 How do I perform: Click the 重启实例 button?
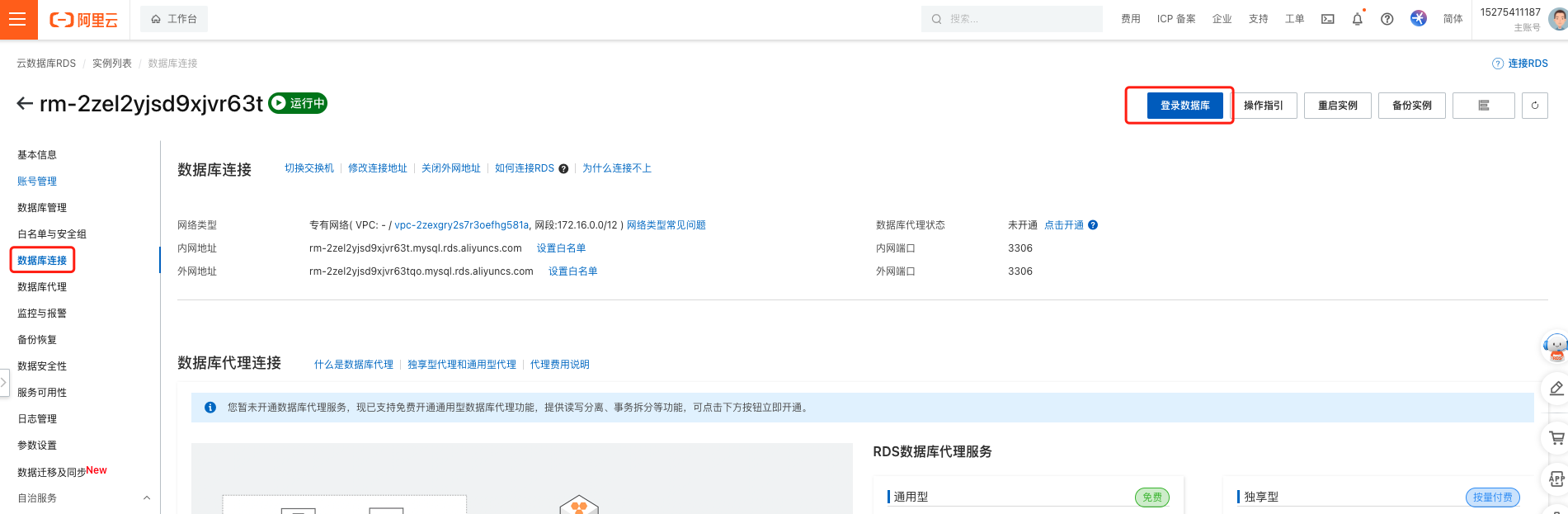click(x=1338, y=106)
